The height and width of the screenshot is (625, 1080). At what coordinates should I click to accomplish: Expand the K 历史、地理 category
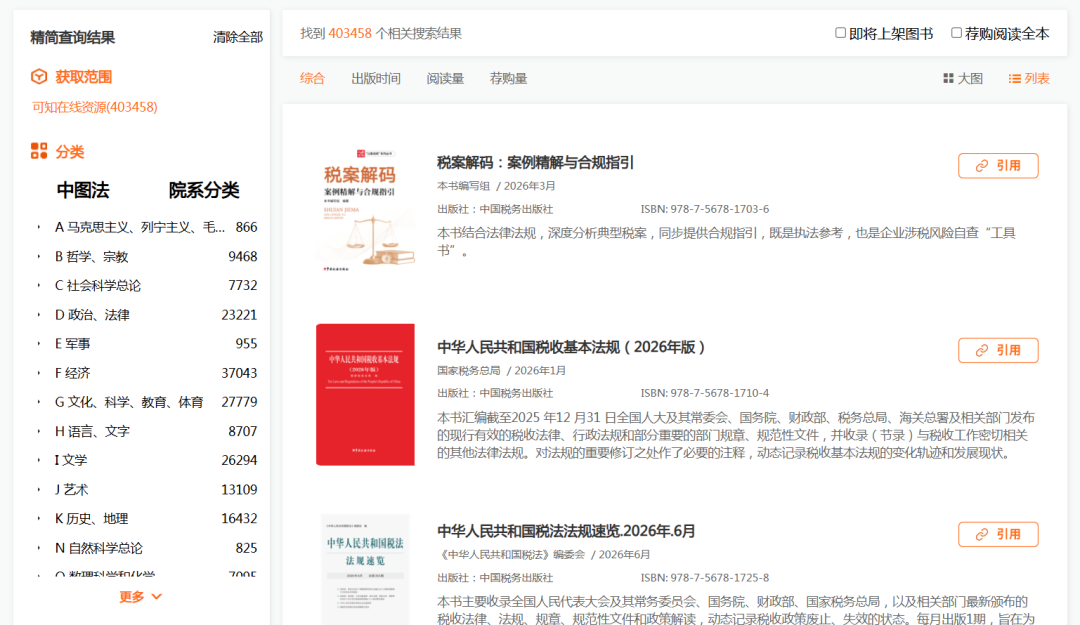(39, 518)
